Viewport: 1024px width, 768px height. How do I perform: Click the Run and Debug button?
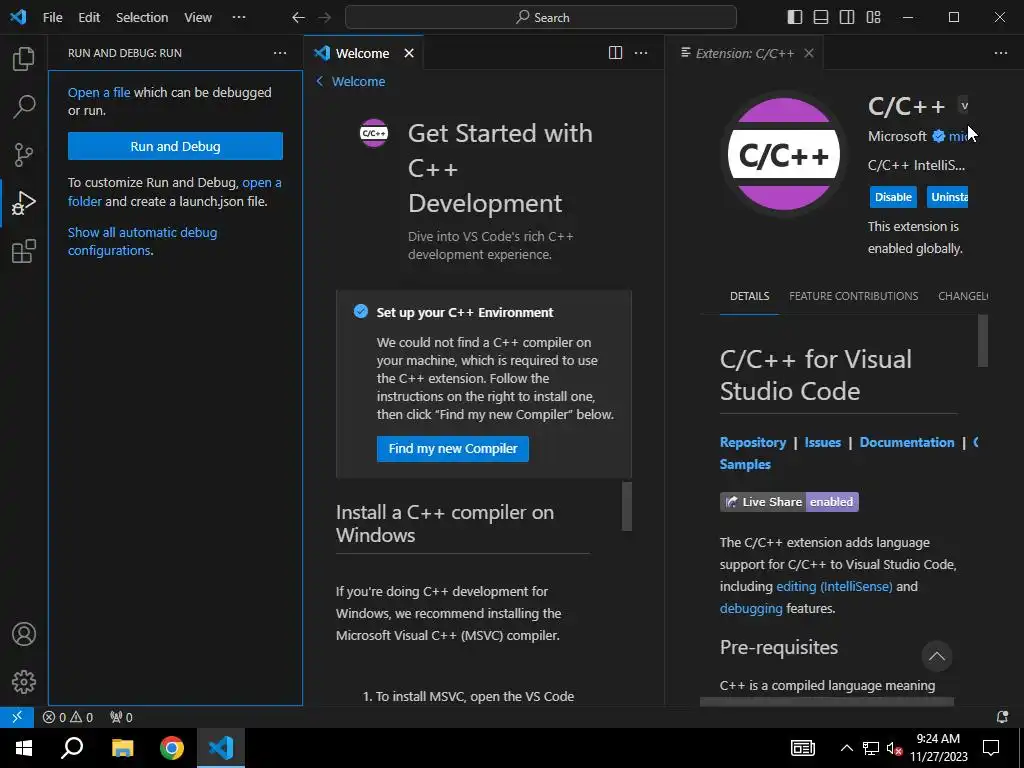point(175,146)
